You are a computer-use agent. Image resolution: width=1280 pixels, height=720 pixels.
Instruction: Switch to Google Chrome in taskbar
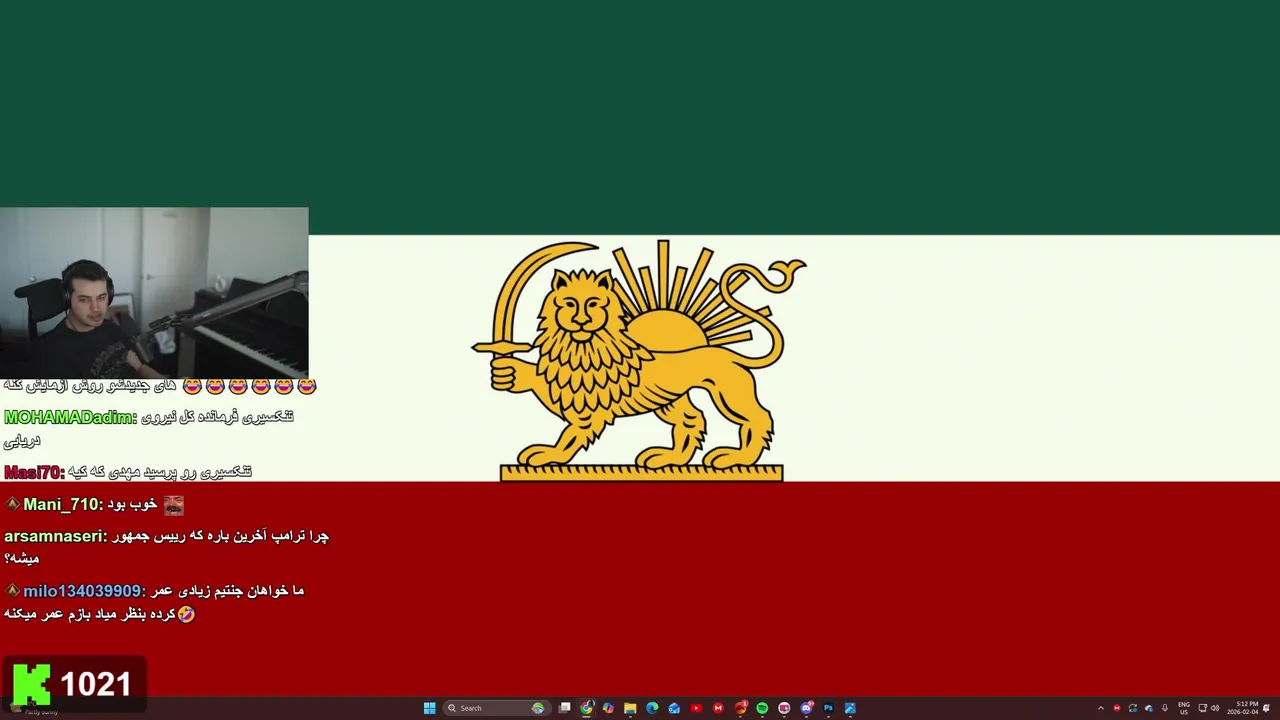click(586, 708)
